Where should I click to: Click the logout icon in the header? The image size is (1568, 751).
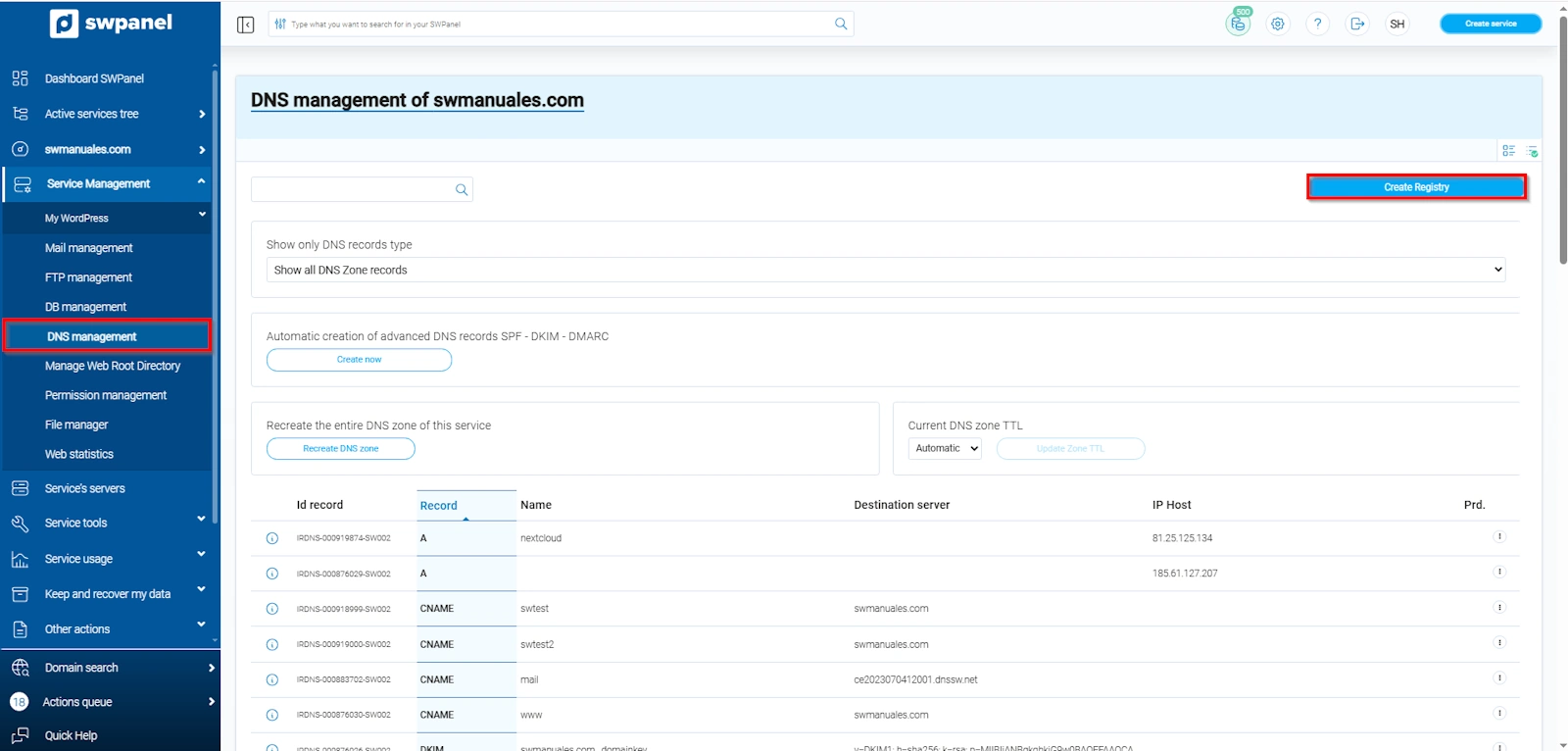coord(1357,24)
